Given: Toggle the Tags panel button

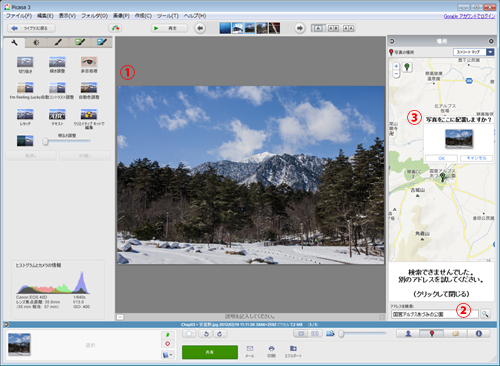Looking at the screenshot, I should point(455,333).
